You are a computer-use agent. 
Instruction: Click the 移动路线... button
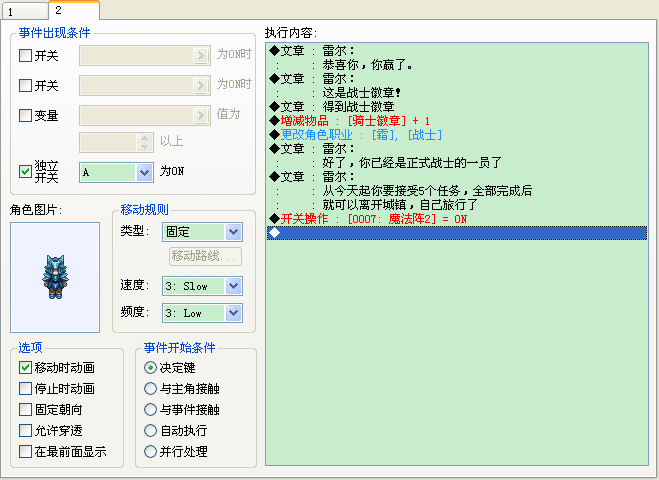(x=206, y=256)
